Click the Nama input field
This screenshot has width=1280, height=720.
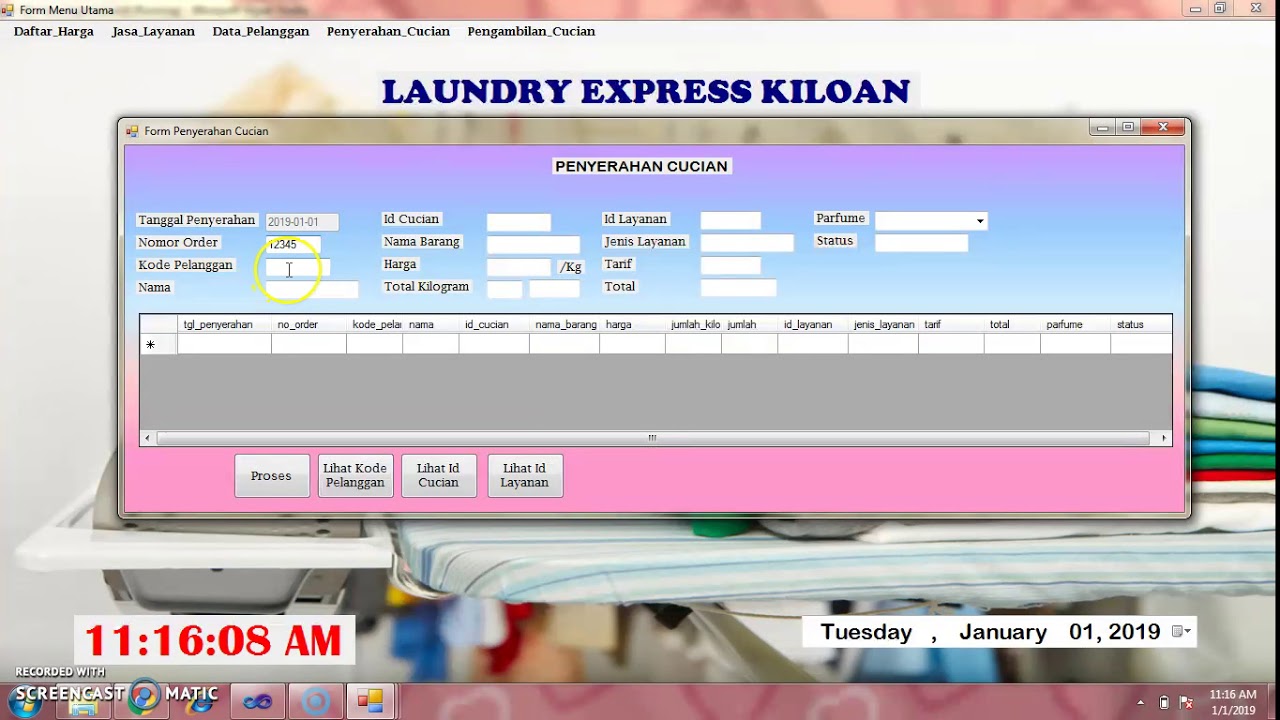tap(311, 289)
